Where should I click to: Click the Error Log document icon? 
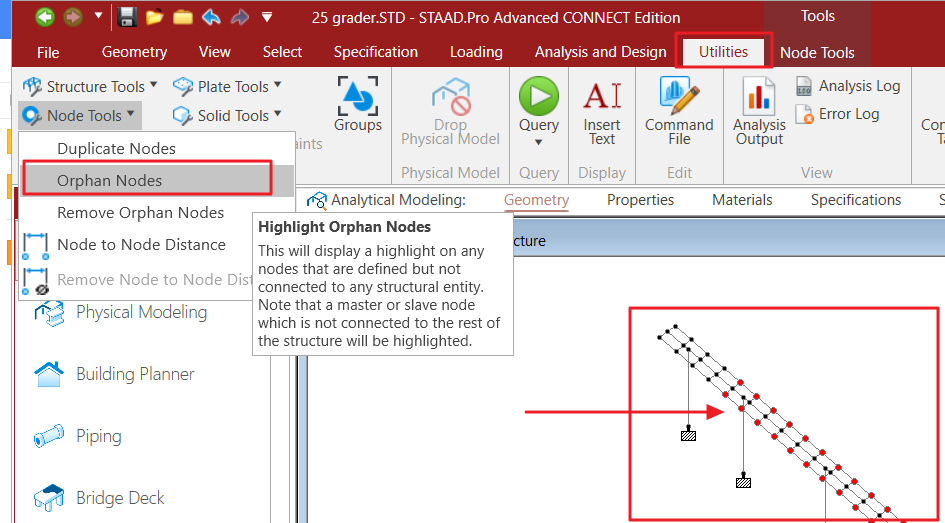click(804, 114)
